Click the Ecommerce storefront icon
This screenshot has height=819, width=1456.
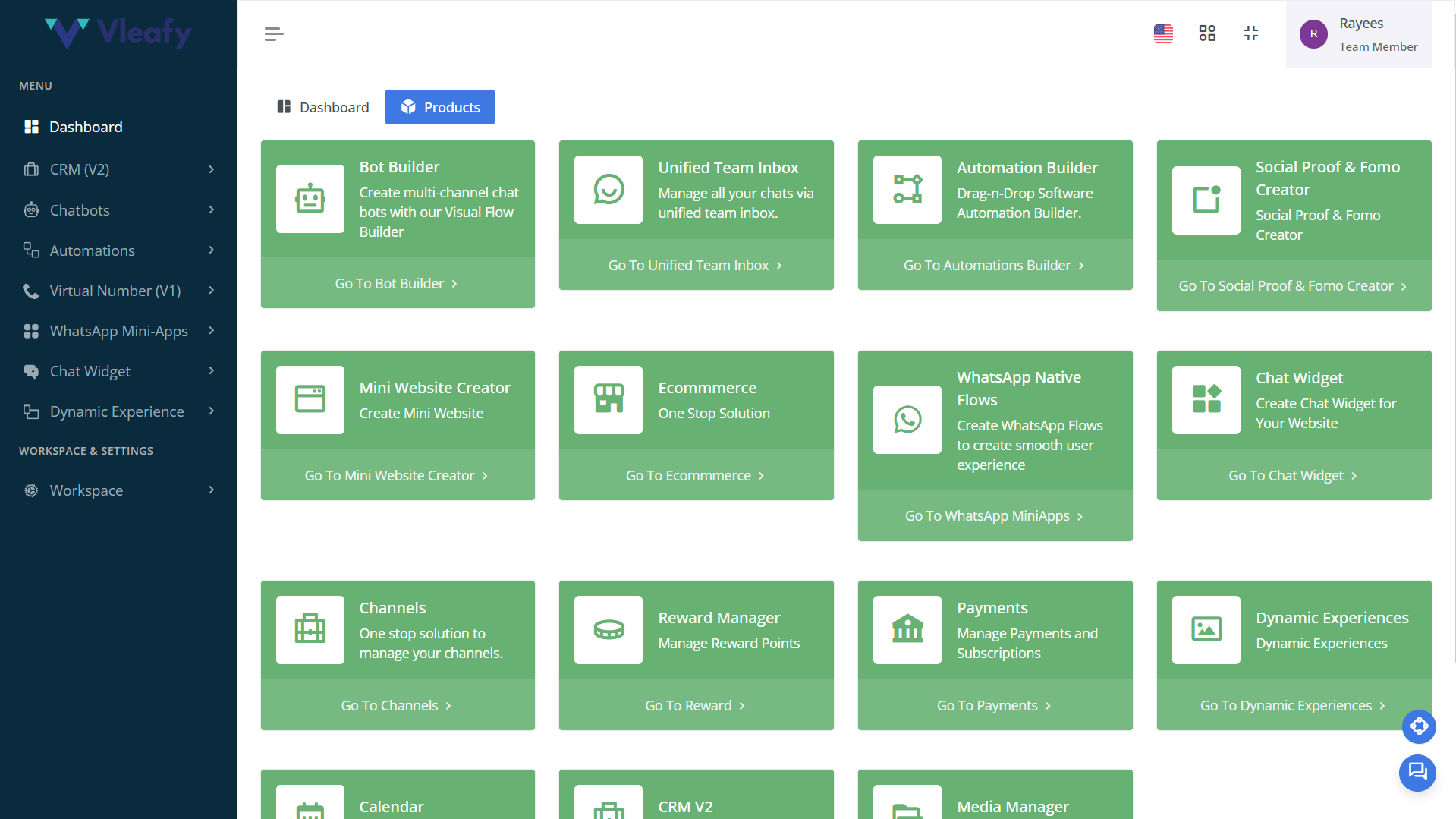(609, 399)
